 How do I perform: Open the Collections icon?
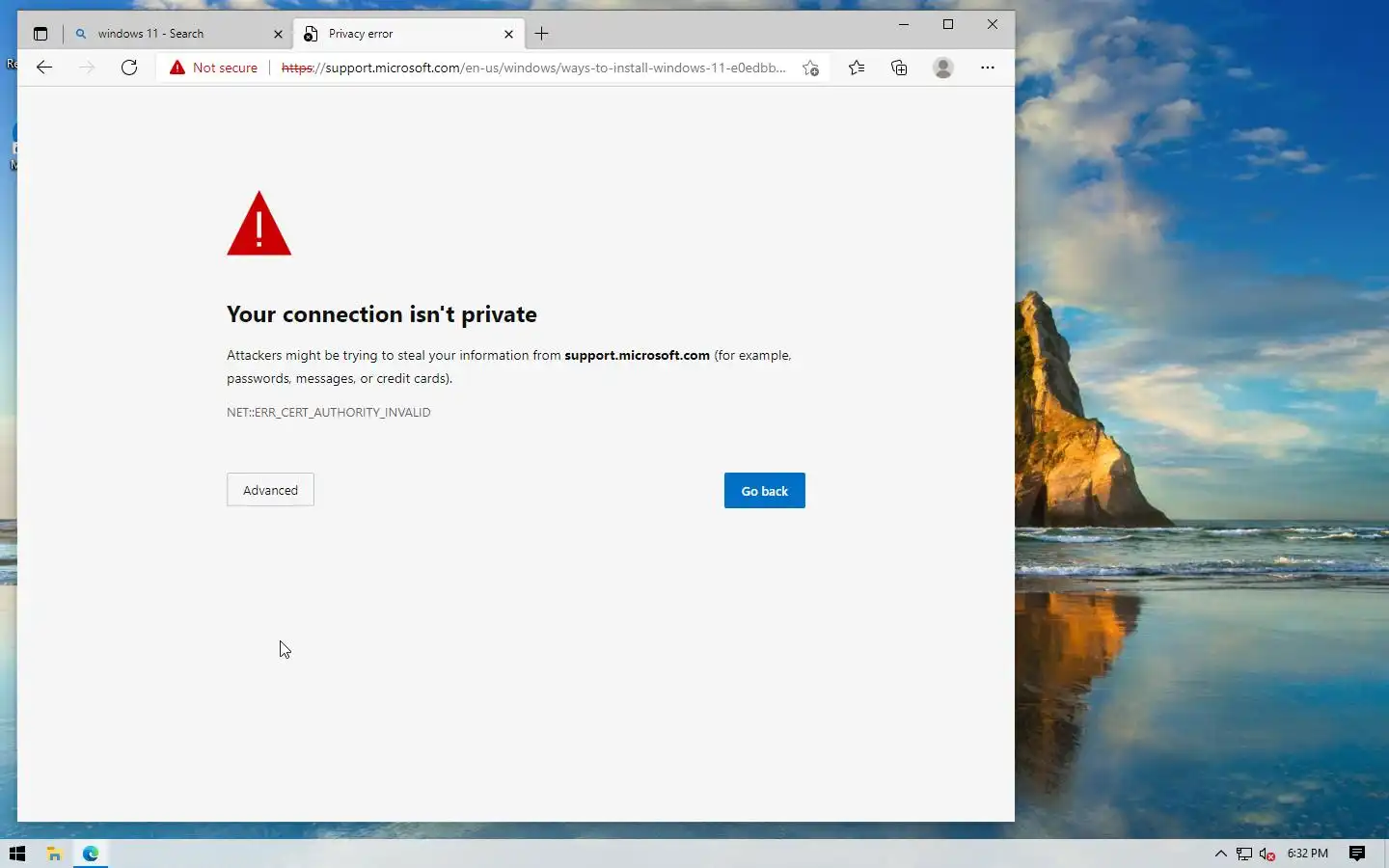coord(899,68)
